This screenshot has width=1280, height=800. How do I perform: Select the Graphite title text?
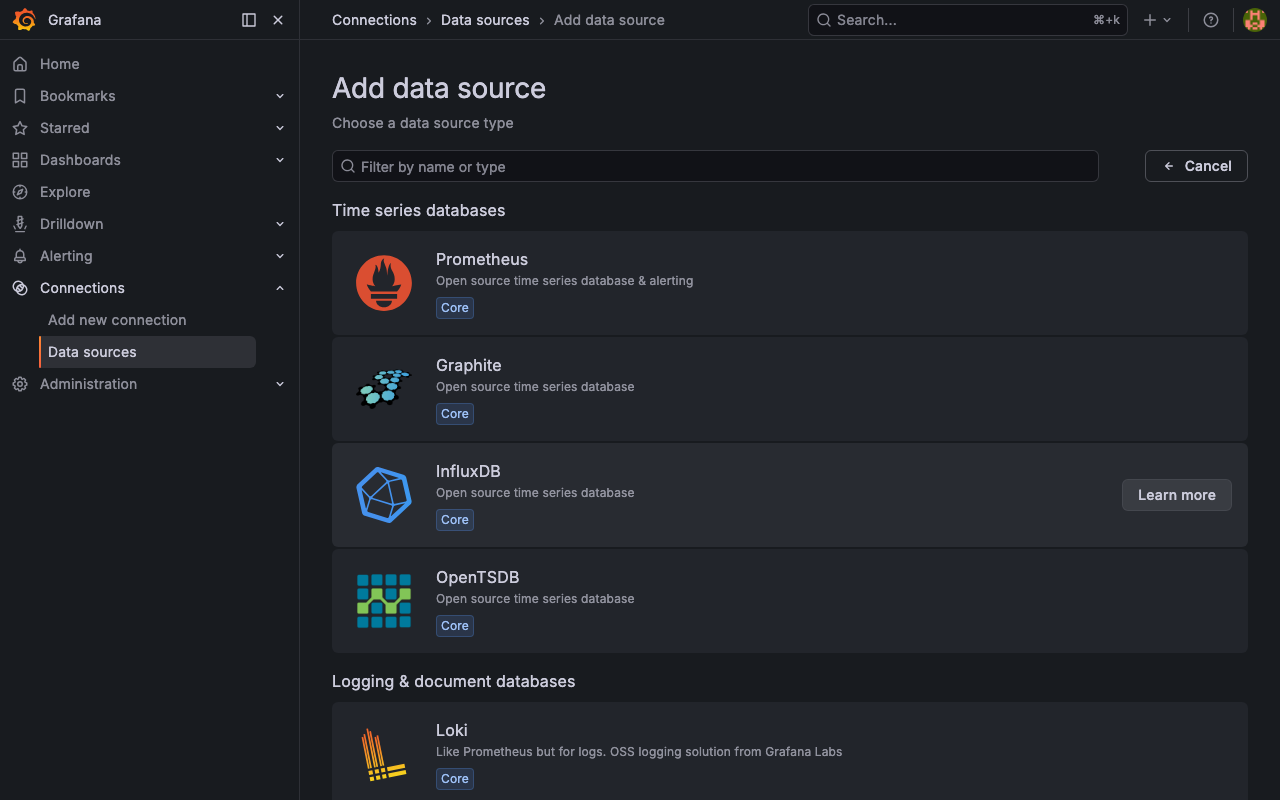point(469,365)
